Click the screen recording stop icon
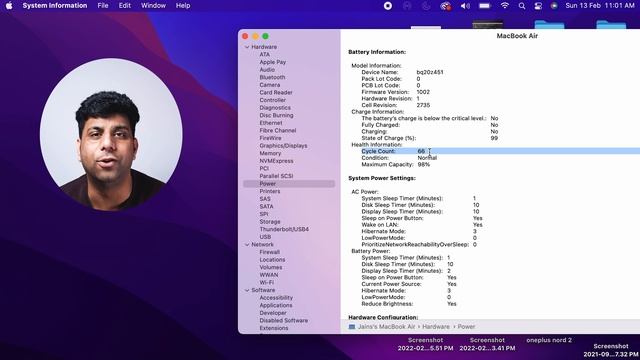 [x=388, y=6]
